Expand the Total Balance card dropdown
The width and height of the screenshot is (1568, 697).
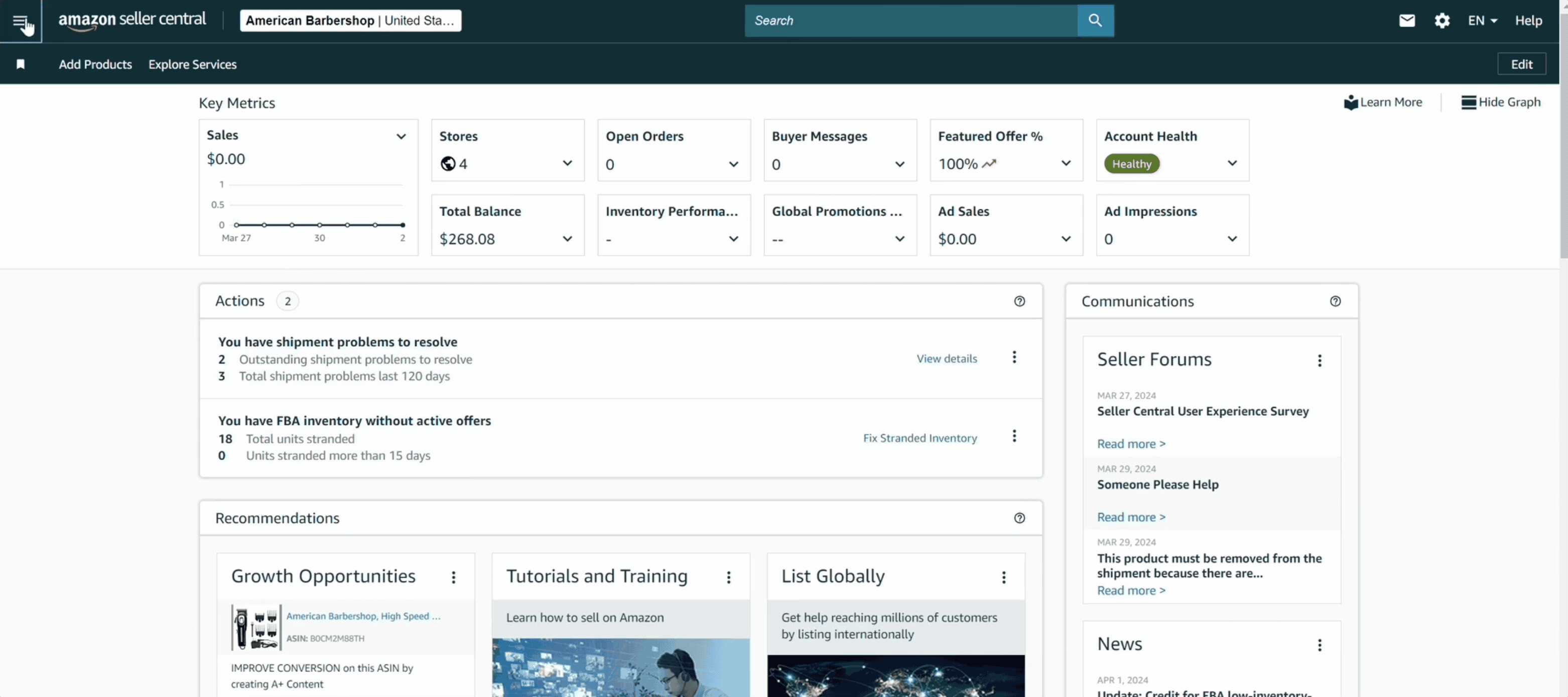click(x=567, y=239)
